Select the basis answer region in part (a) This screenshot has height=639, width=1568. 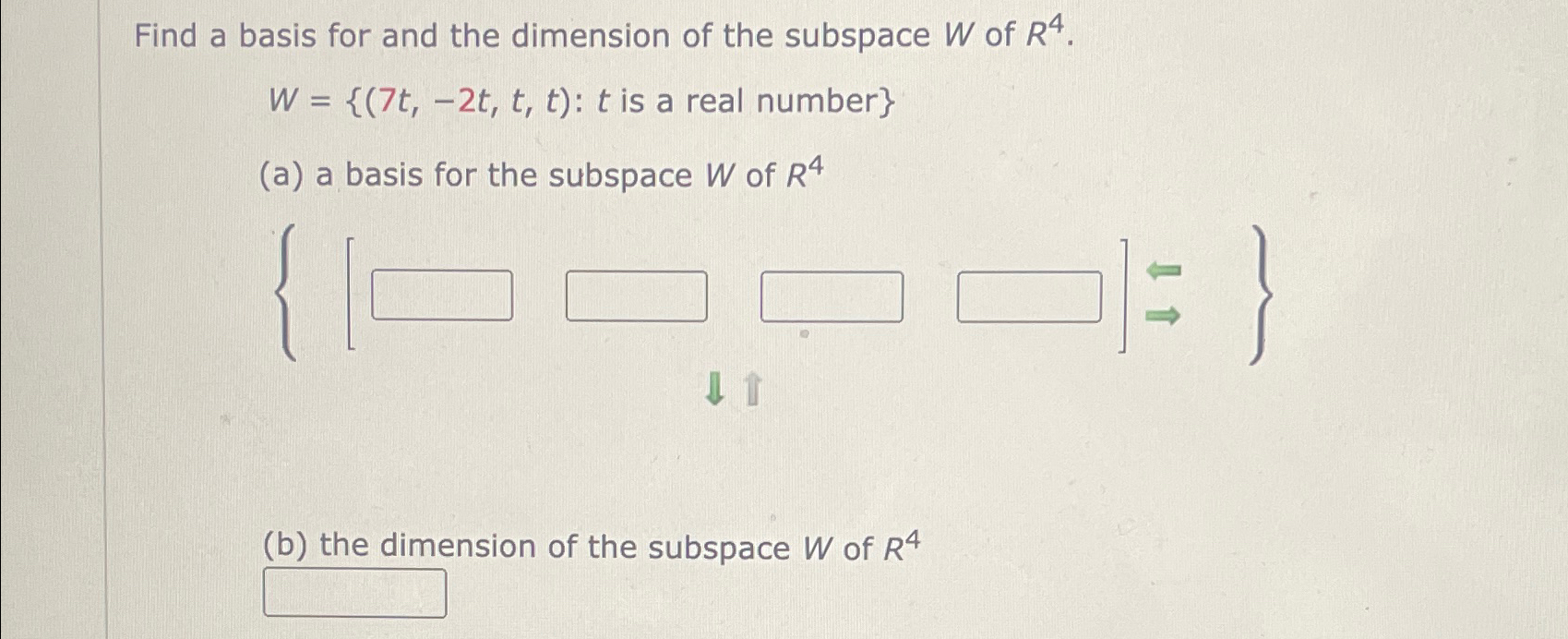pyautogui.click(x=738, y=294)
